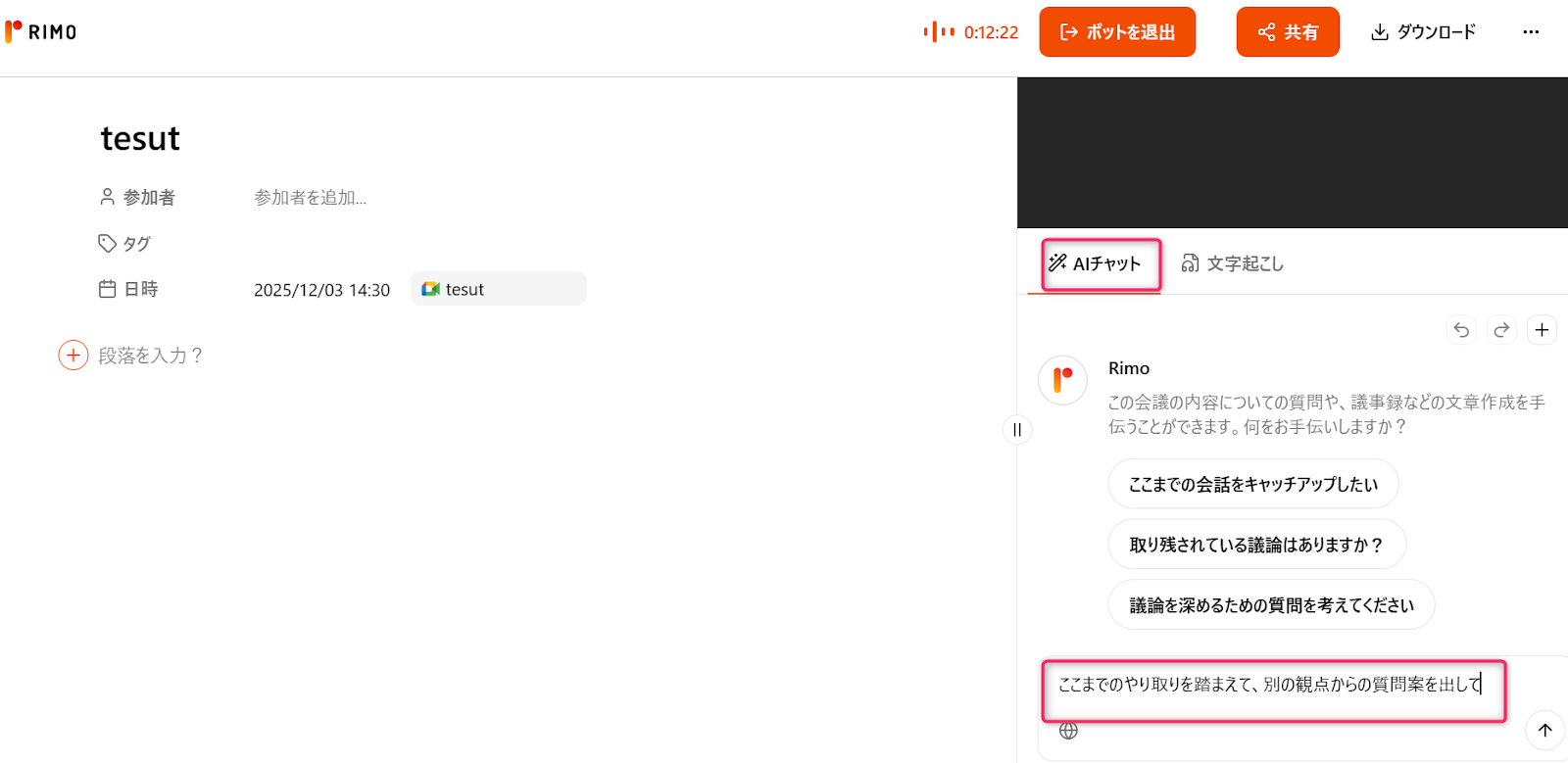
Task: Click the Google Meet icon beside tesut
Action: (431, 288)
